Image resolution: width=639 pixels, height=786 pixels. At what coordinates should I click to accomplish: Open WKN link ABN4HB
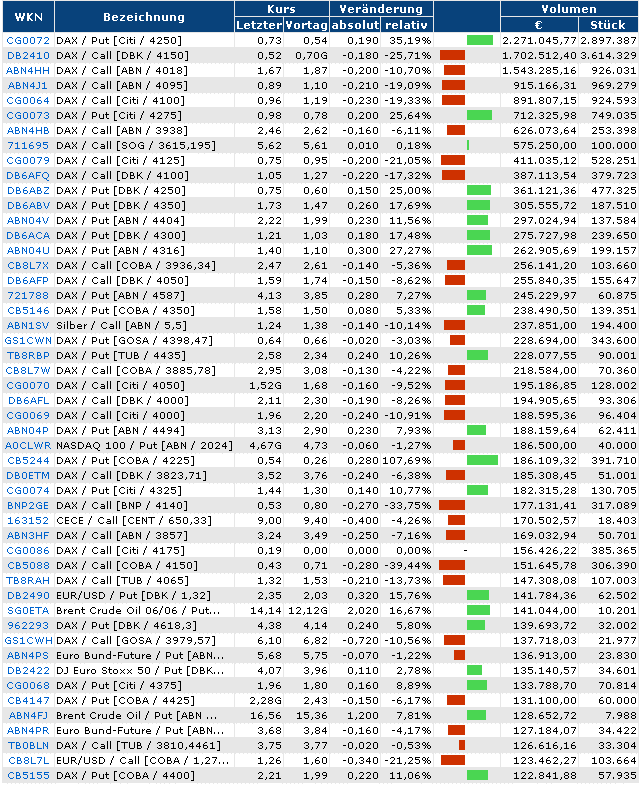28,131
